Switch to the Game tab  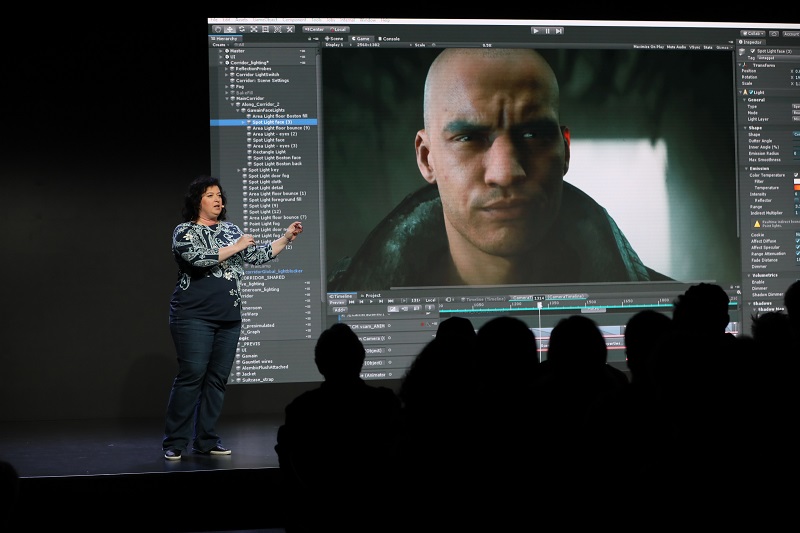pyautogui.click(x=361, y=39)
